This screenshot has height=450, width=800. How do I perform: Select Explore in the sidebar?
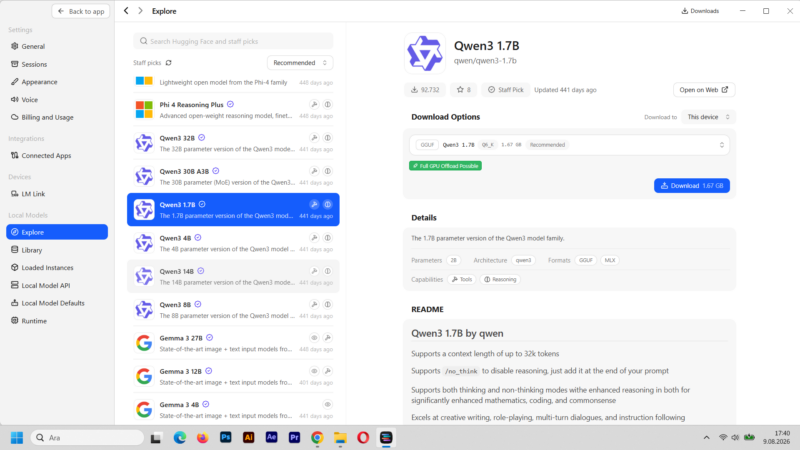[57, 232]
